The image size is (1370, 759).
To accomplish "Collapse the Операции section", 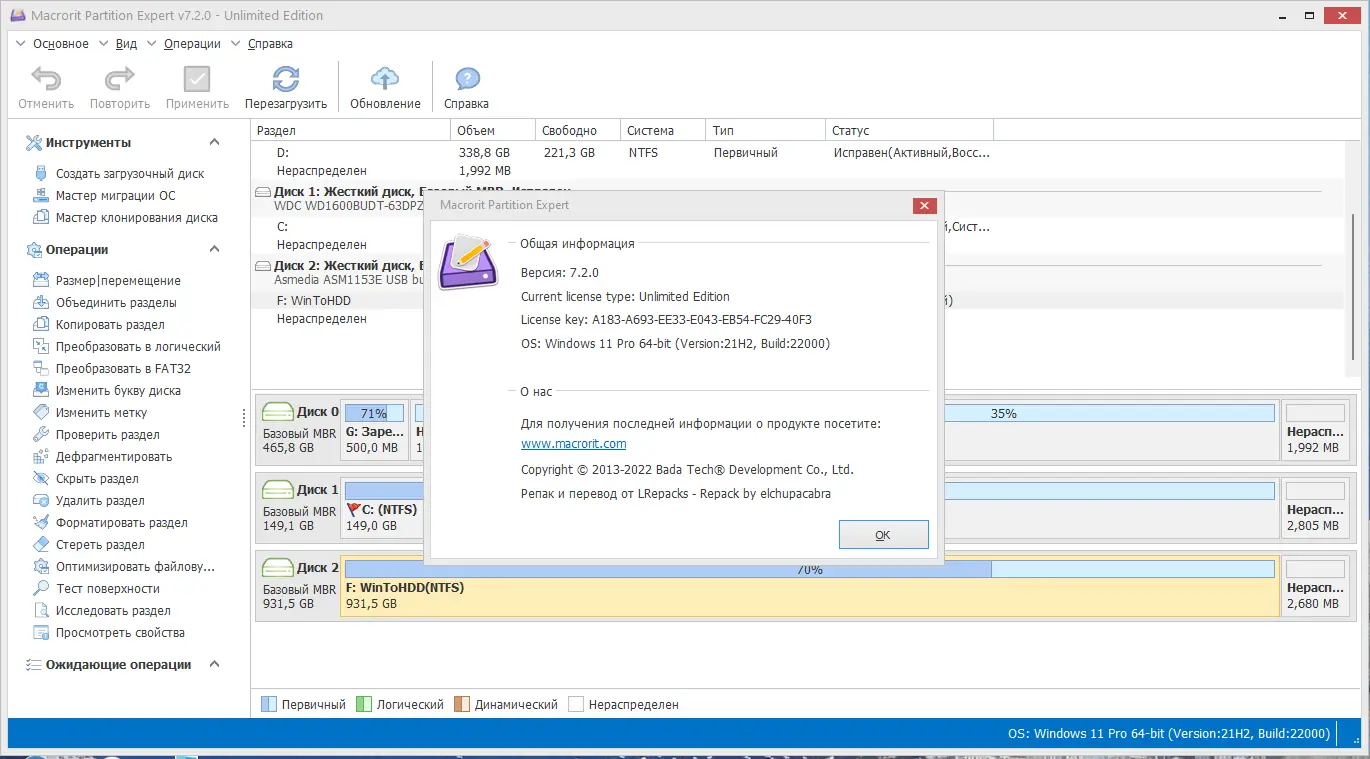I will click(213, 248).
